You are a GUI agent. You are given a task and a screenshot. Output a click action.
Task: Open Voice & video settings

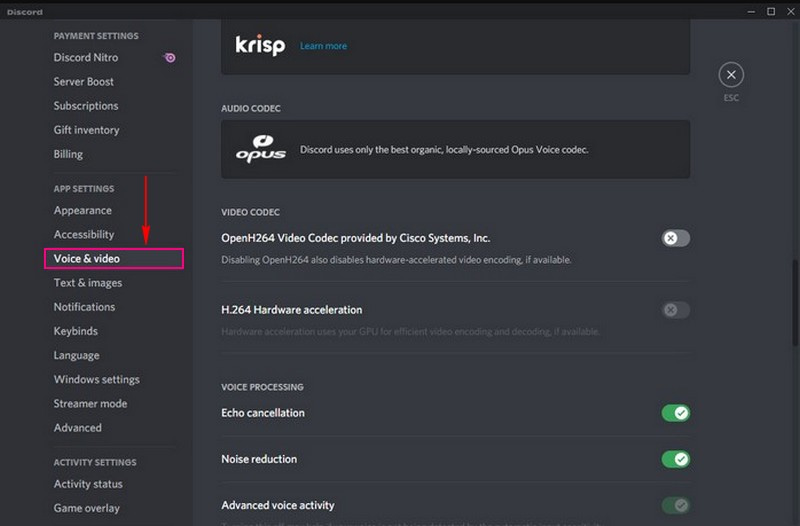click(87, 259)
